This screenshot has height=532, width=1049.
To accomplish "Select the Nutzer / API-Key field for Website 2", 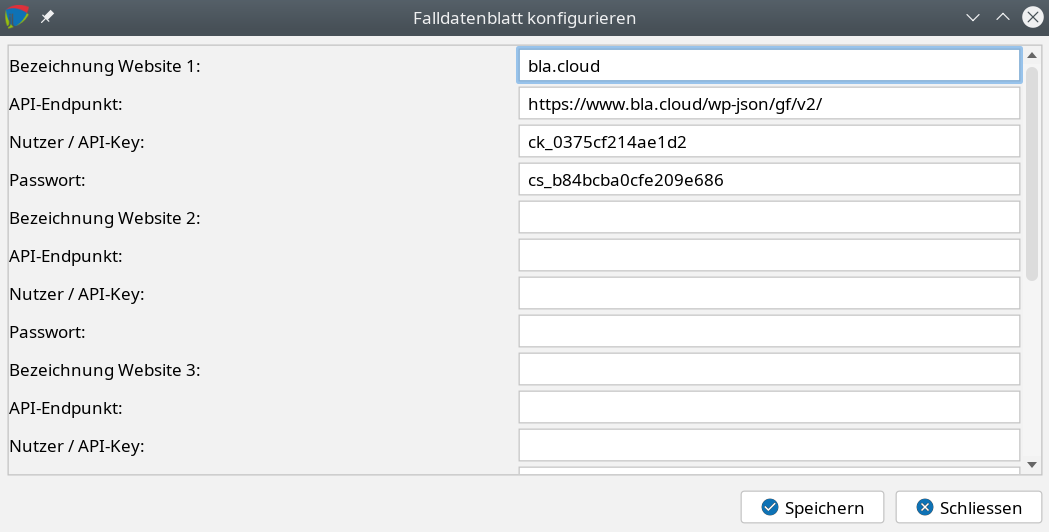I will click(768, 294).
